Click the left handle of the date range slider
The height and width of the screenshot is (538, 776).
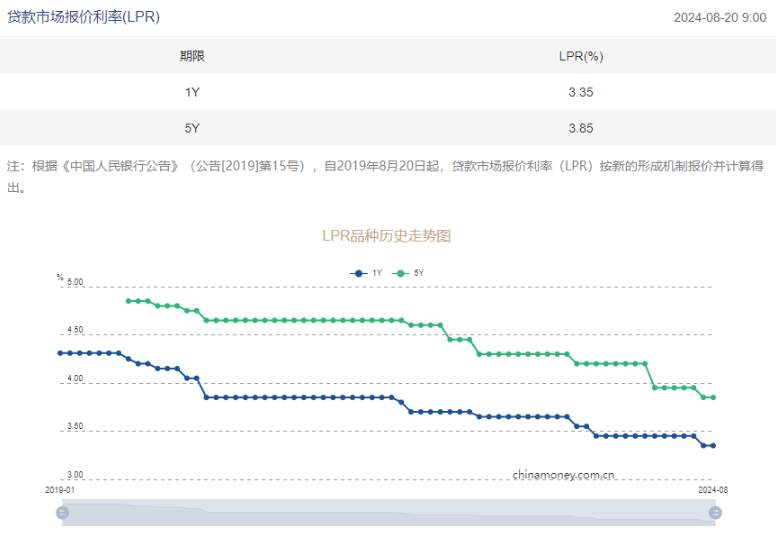click(62, 512)
